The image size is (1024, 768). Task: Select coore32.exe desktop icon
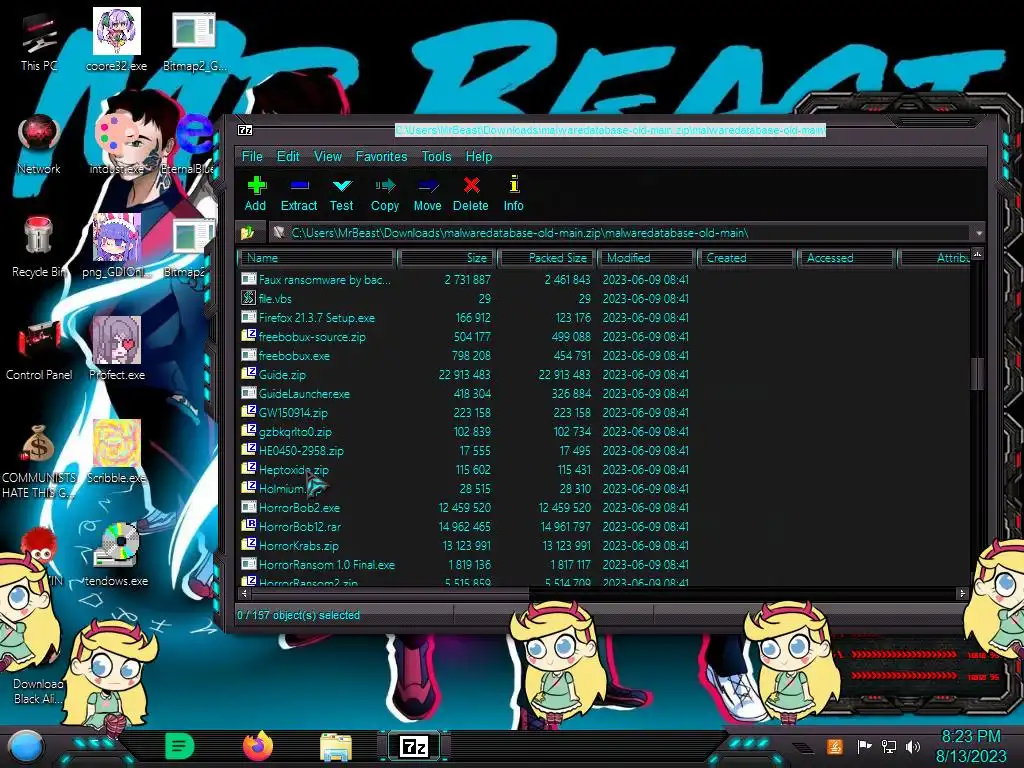click(x=116, y=39)
